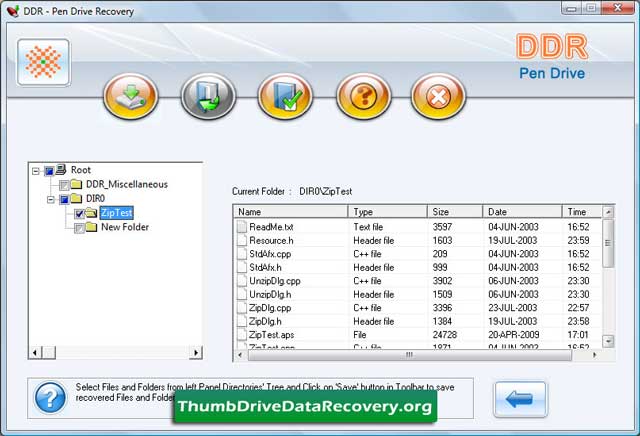Click the file list vertical scrollbar thumb
The height and width of the screenshot is (436, 640).
pos(608,244)
